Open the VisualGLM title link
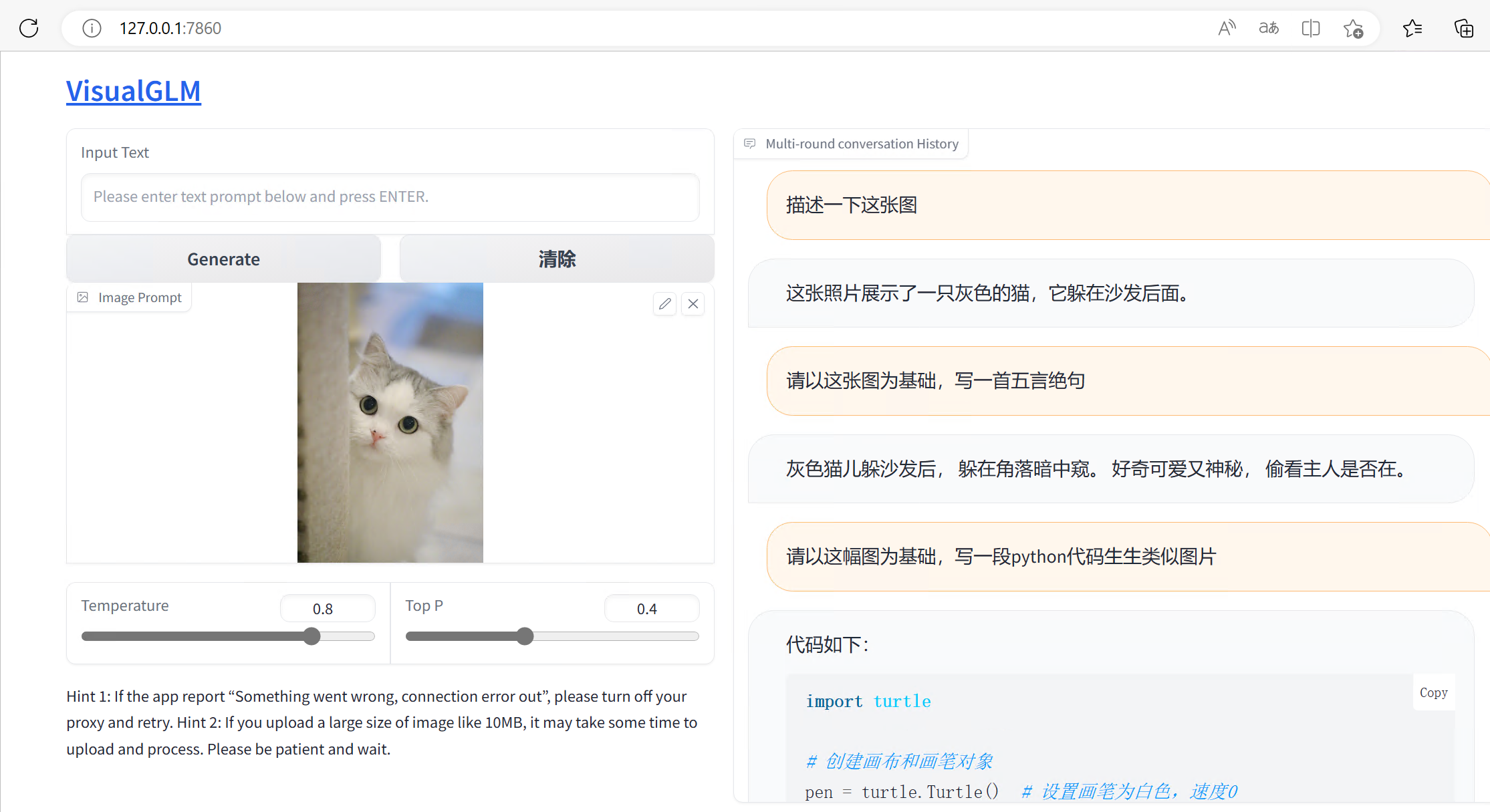Image resolution: width=1490 pixels, height=812 pixels. tap(134, 91)
